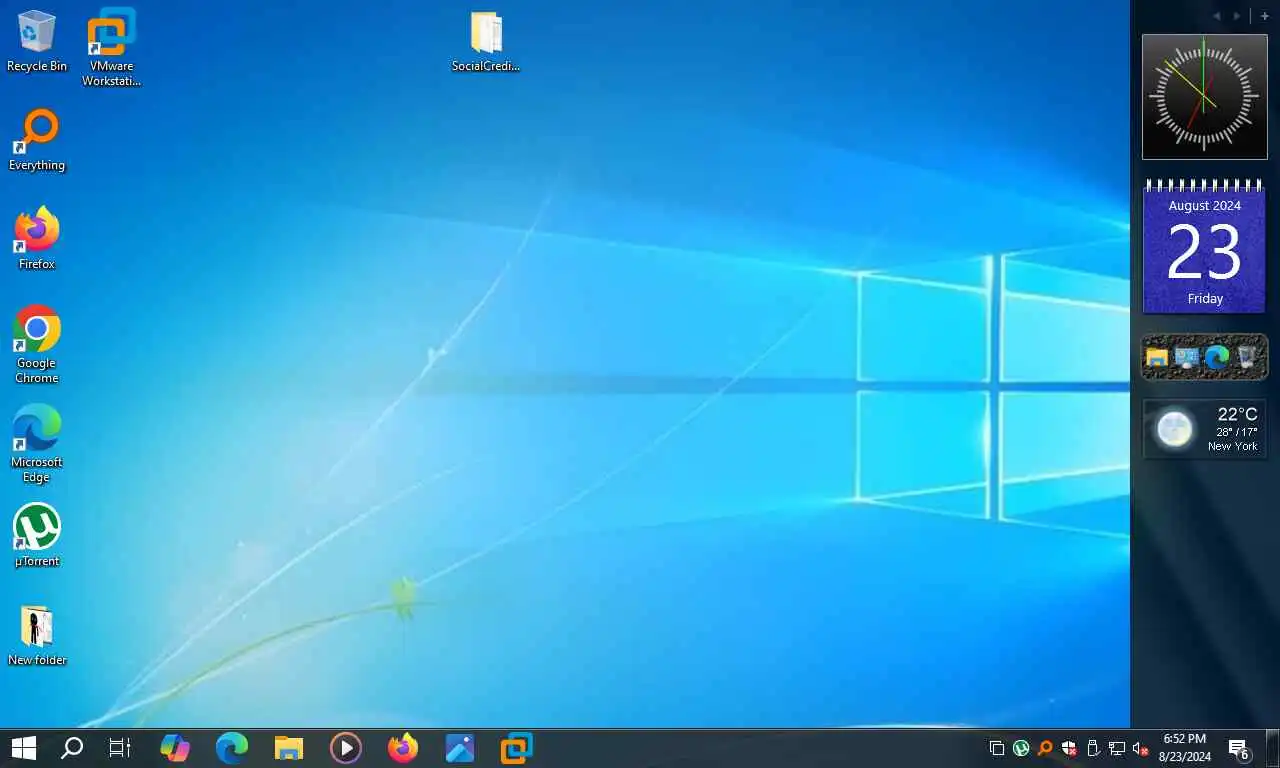Viewport: 1280px width, 768px height.
Task: Open the media player taskbar icon
Action: click(346, 748)
